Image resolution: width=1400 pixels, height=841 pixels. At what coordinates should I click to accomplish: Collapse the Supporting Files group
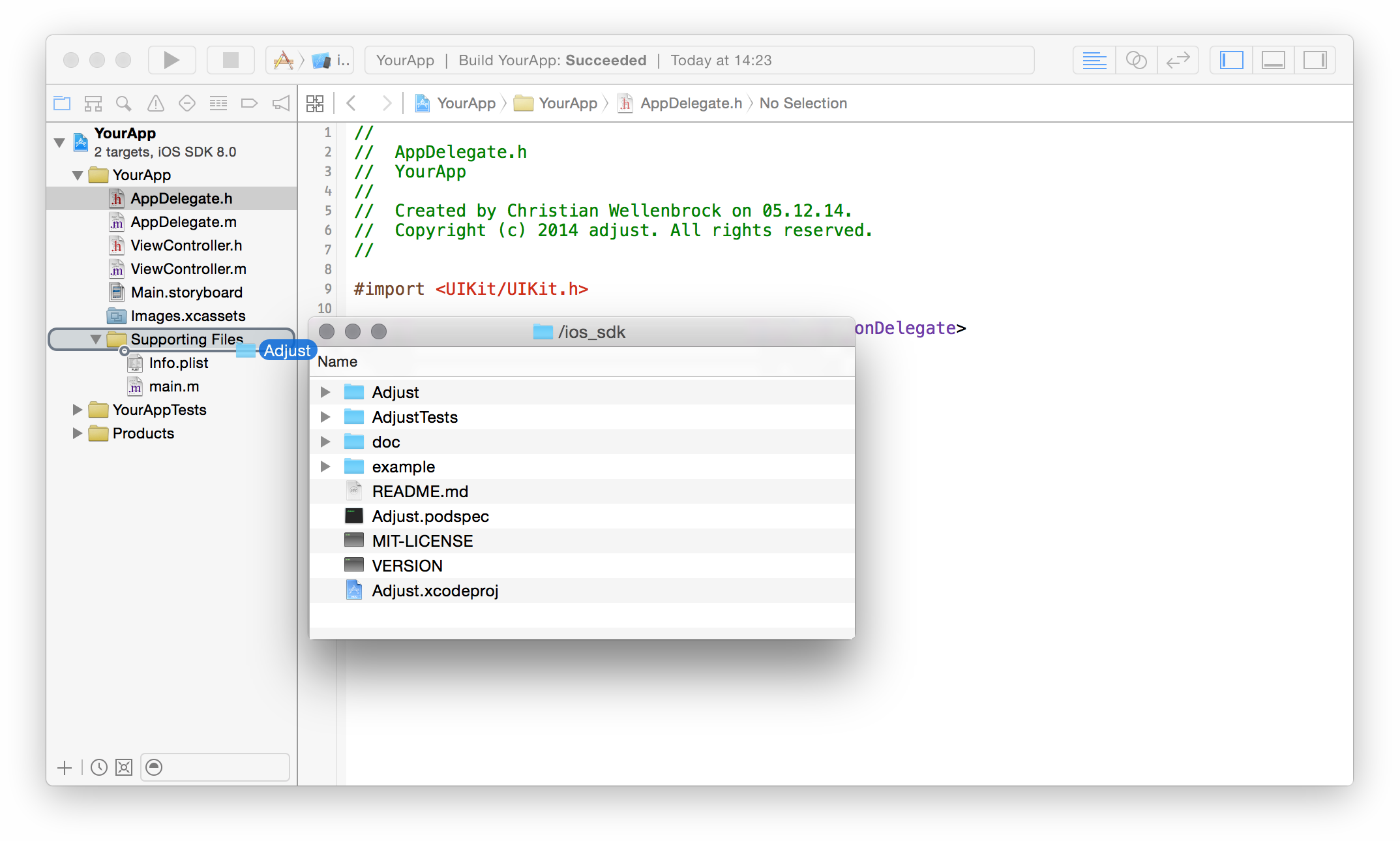(x=96, y=339)
